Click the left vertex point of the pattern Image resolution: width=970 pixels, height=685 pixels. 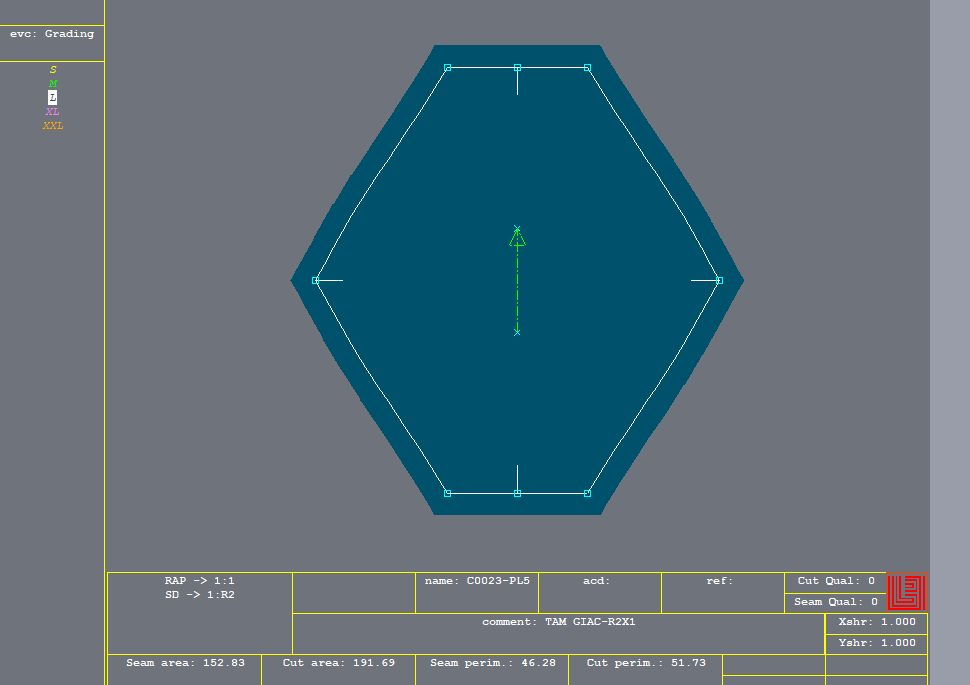point(315,280)
